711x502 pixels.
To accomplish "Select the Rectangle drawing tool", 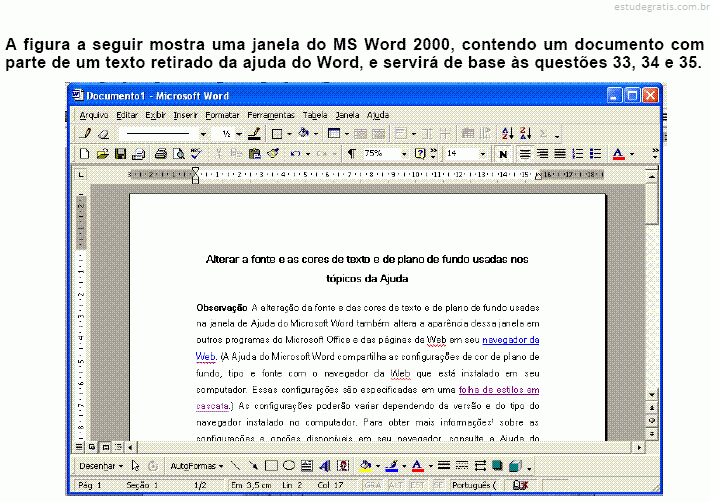I will [271, 466].
